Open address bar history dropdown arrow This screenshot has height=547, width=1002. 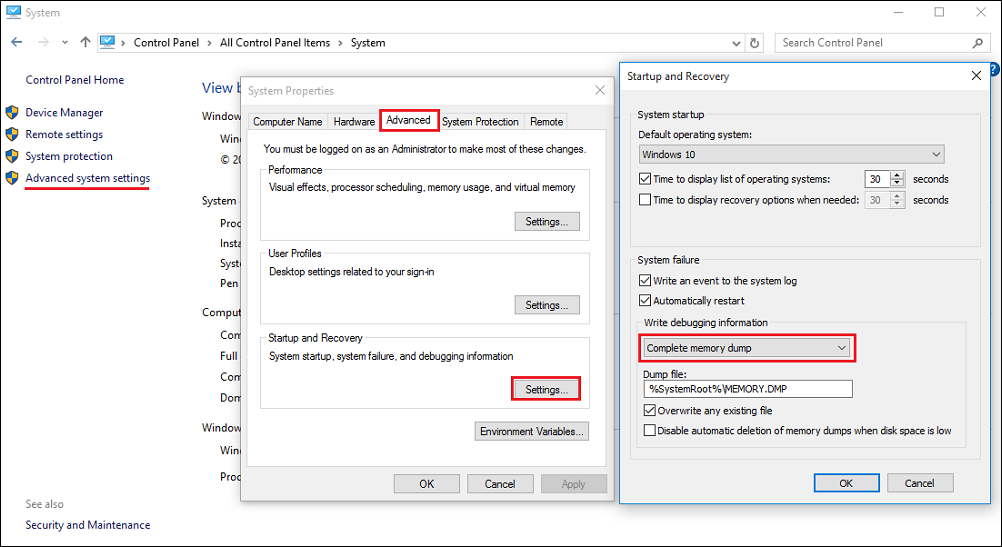coord(736,43)
